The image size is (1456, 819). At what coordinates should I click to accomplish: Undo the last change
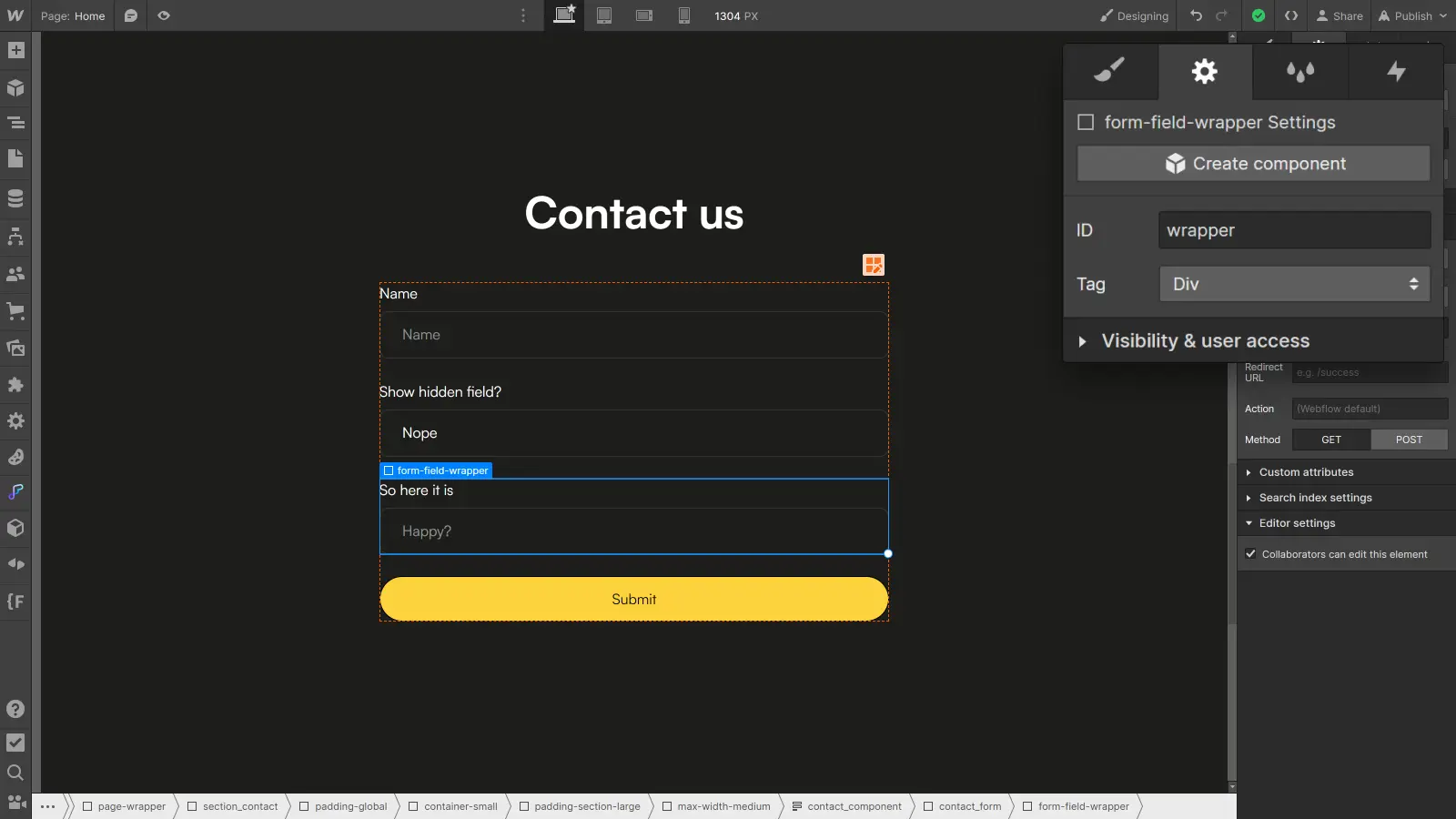(x=1194, y=15)
